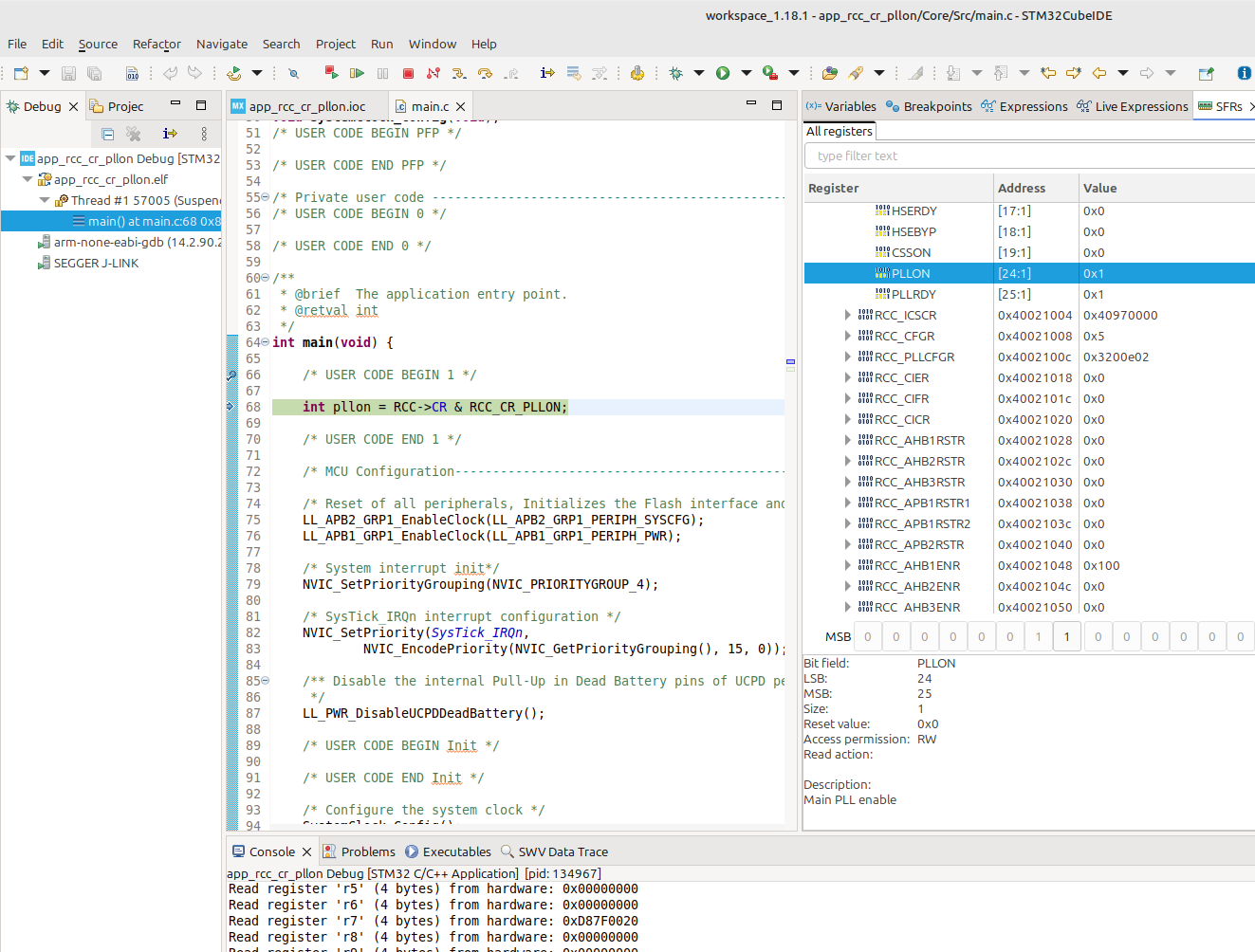Toggle the PLLON bit field value

pos(1100,273)
